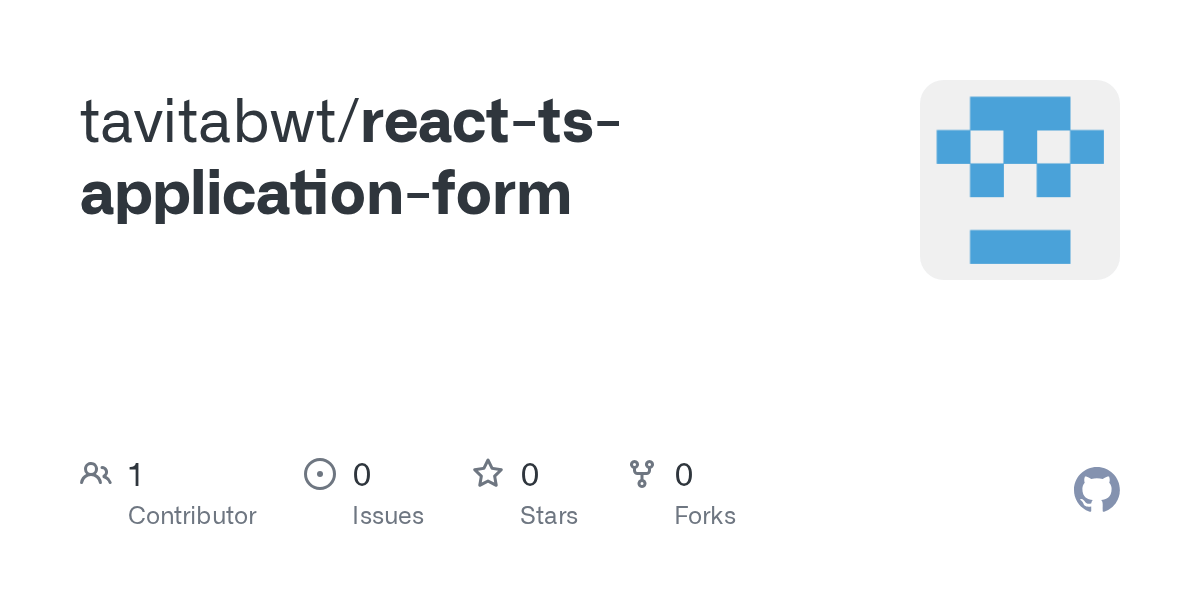
Task: Click the 0 count beside issues icon
Action: point(362,475)
